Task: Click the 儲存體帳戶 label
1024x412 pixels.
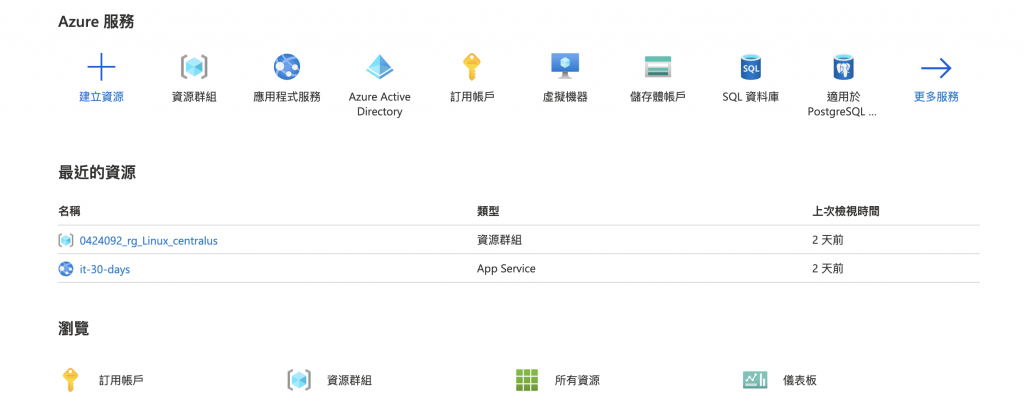Action: click(658, 97)
